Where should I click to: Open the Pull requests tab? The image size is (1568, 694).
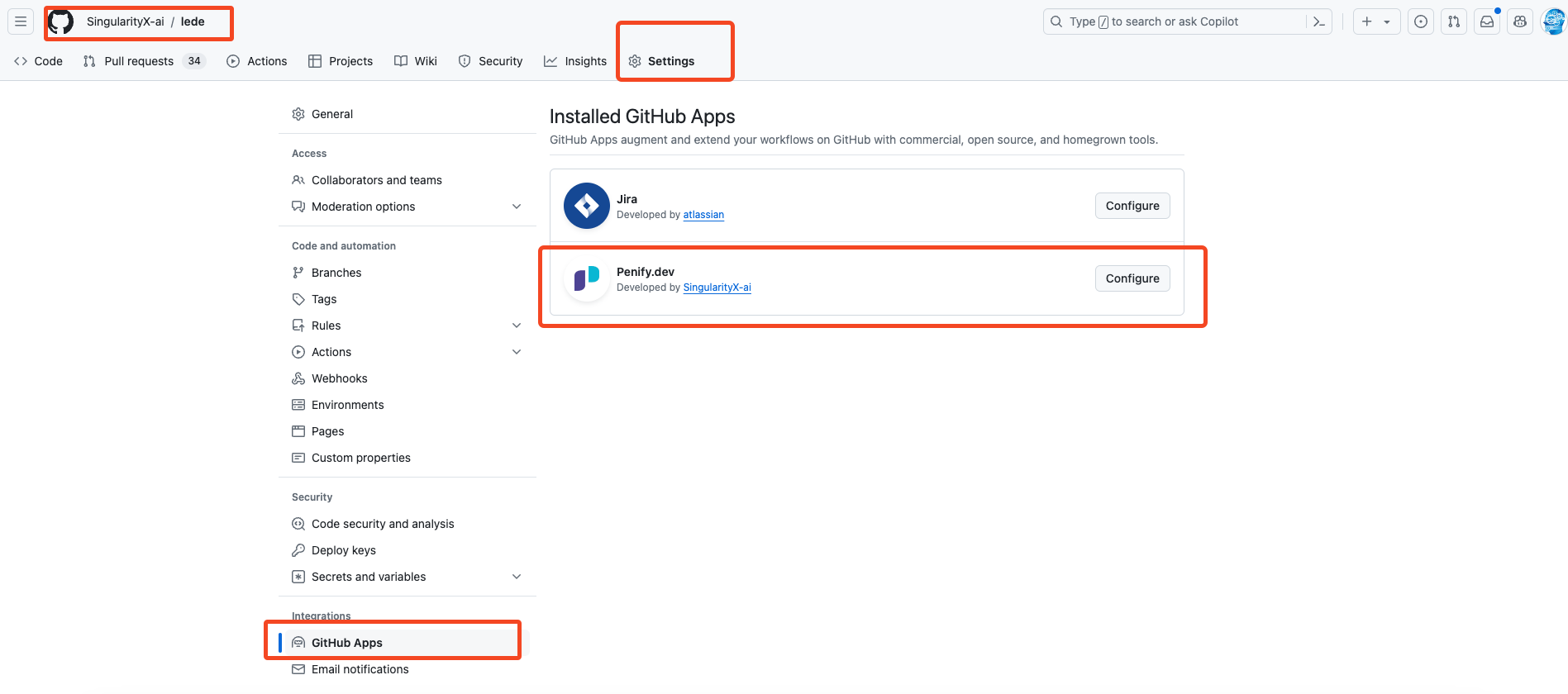(139, 61)
